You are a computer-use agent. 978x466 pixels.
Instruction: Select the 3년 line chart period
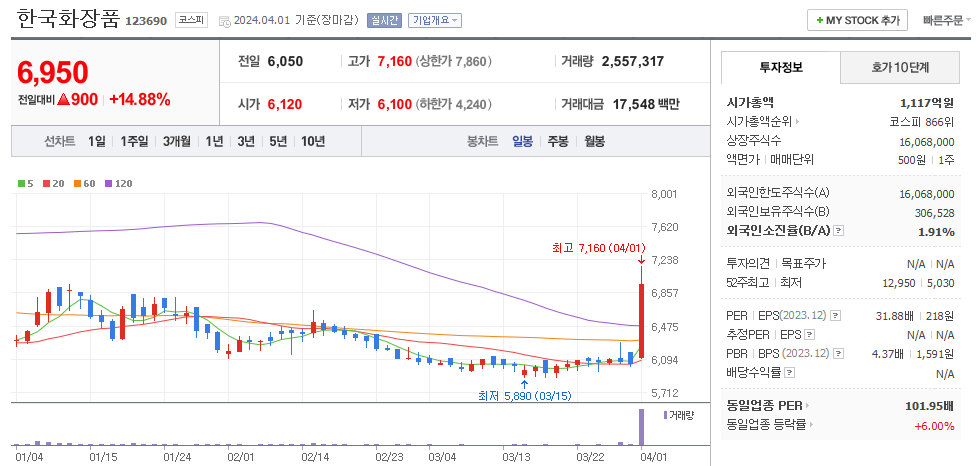point(246,142)
